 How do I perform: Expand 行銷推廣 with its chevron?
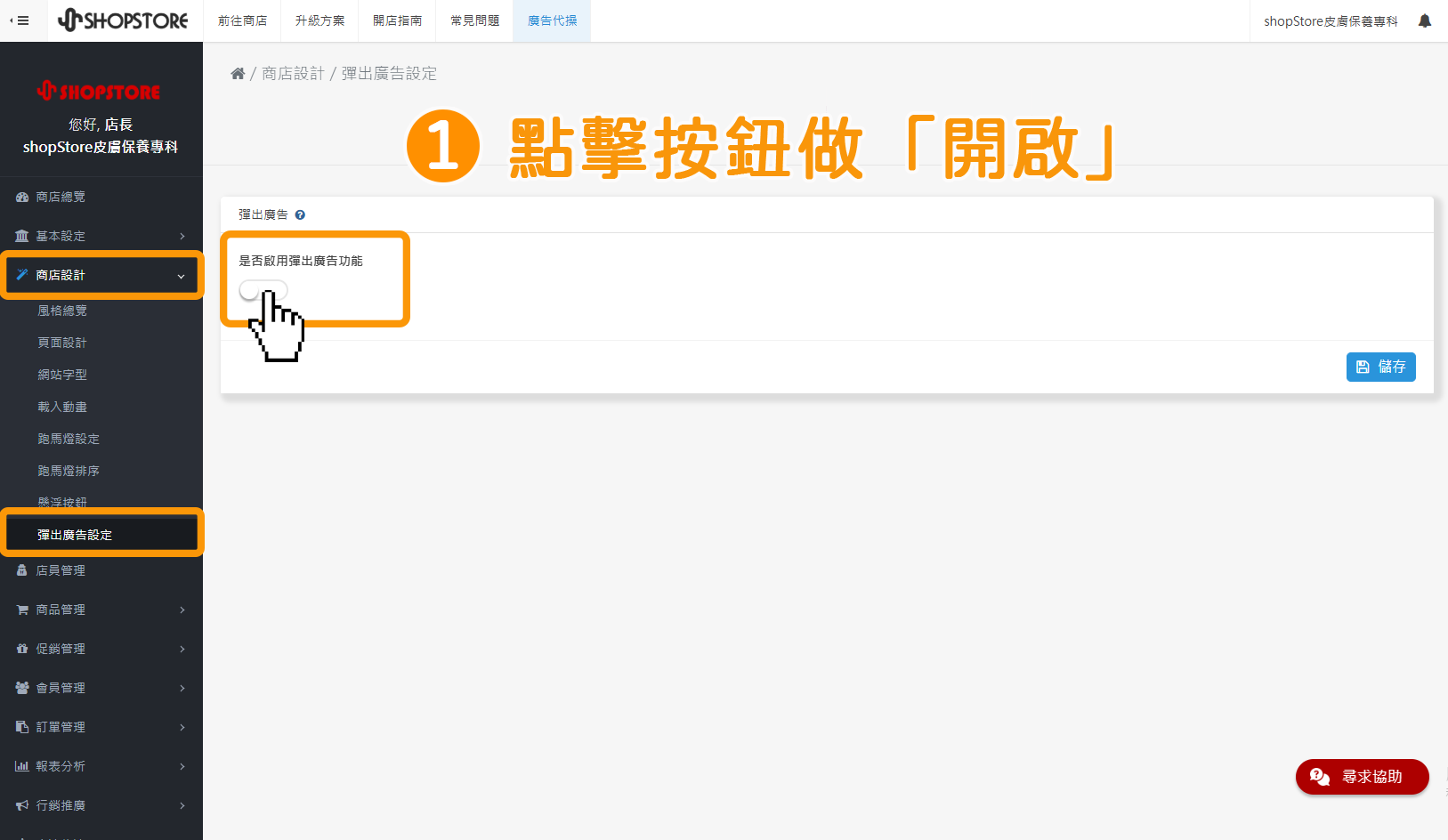[x=182, y=805]
